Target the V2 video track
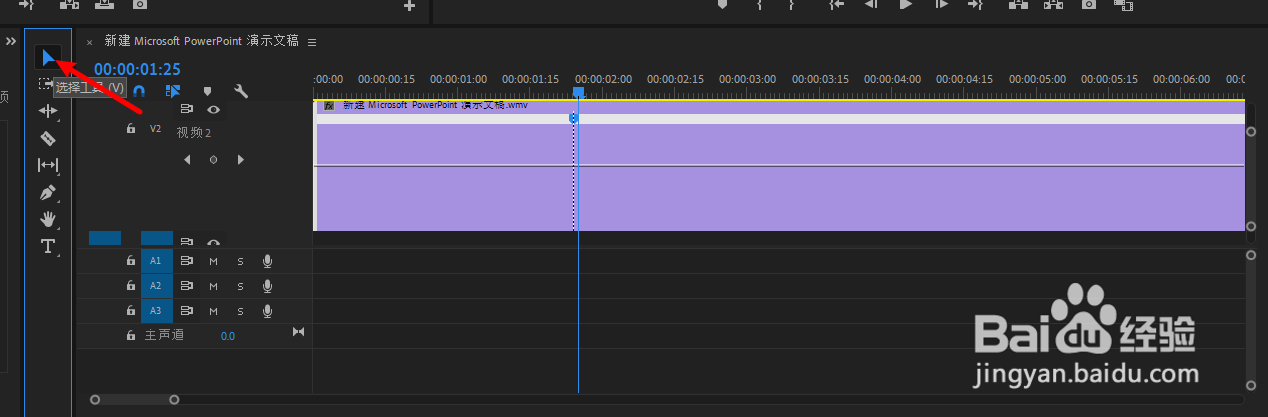 click(x=155, y=128)
